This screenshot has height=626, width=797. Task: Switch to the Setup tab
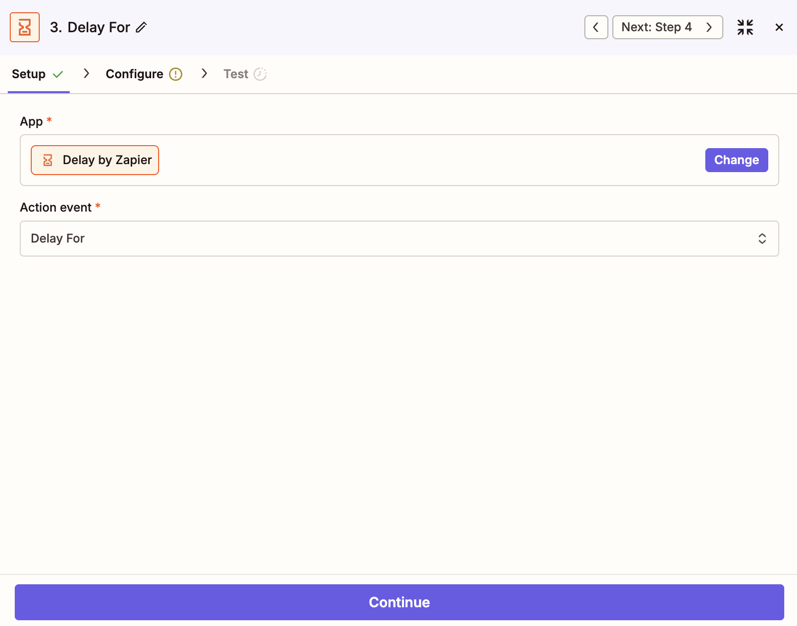point(38,74)
